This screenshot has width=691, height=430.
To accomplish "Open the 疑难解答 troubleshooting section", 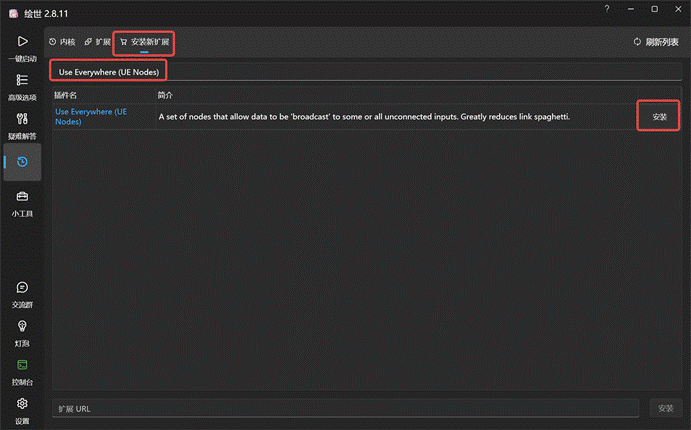I will click(22, 124).
